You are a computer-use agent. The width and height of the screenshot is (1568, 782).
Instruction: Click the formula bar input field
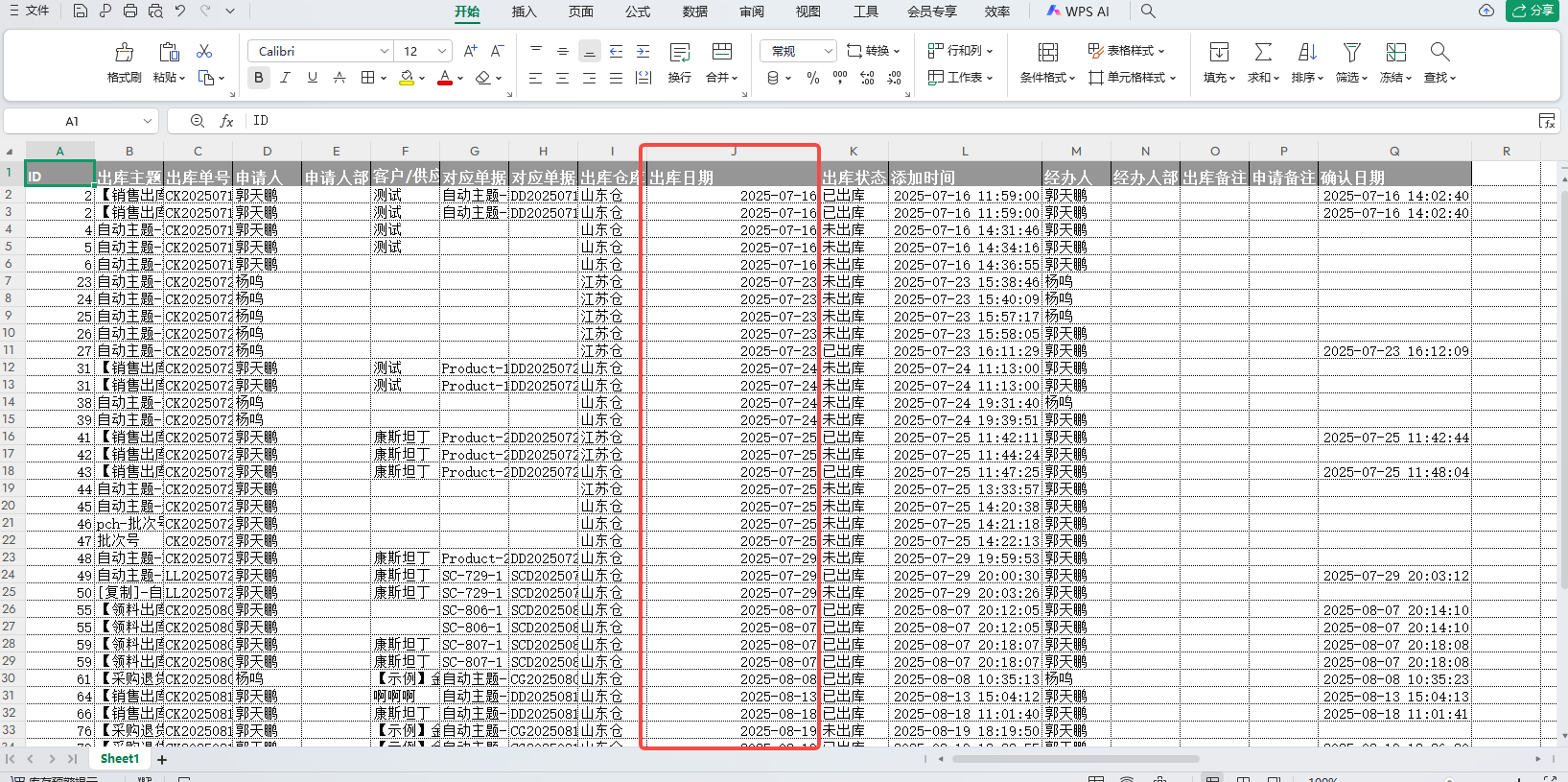(x=863, y=121)
